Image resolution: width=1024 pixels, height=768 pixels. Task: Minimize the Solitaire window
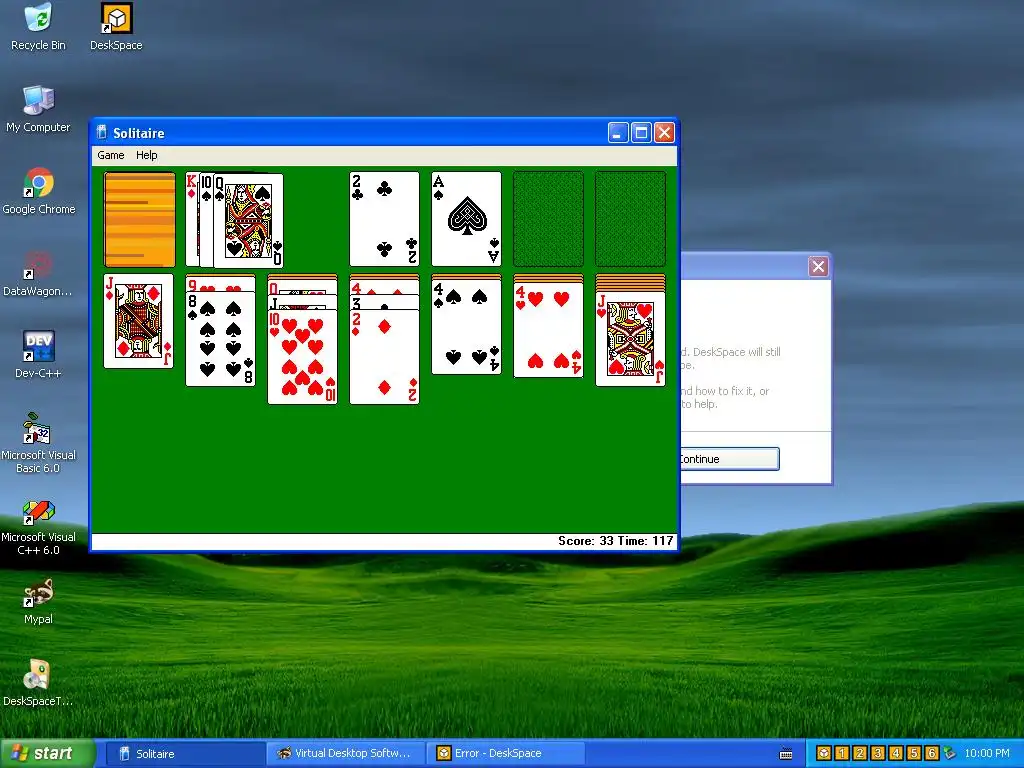pos(618,133)
